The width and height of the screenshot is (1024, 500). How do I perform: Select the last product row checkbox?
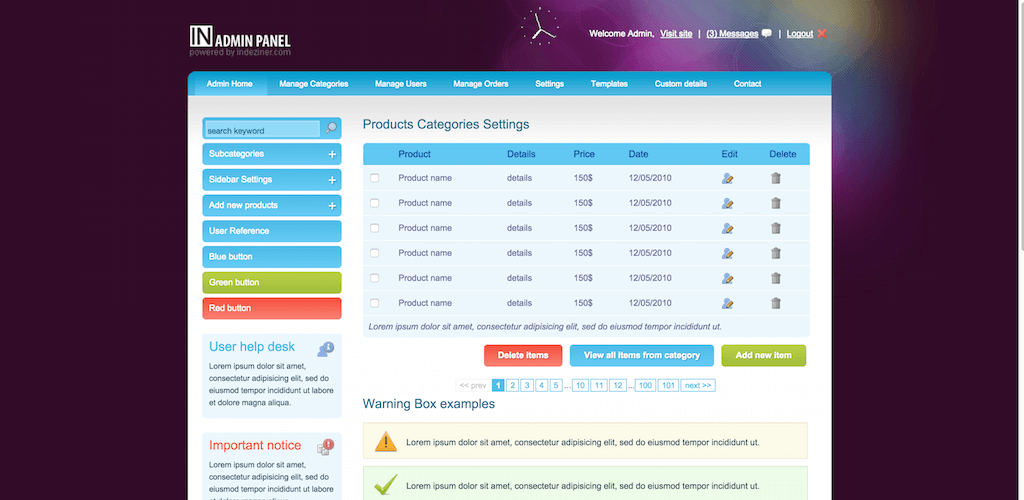point(374,303)
